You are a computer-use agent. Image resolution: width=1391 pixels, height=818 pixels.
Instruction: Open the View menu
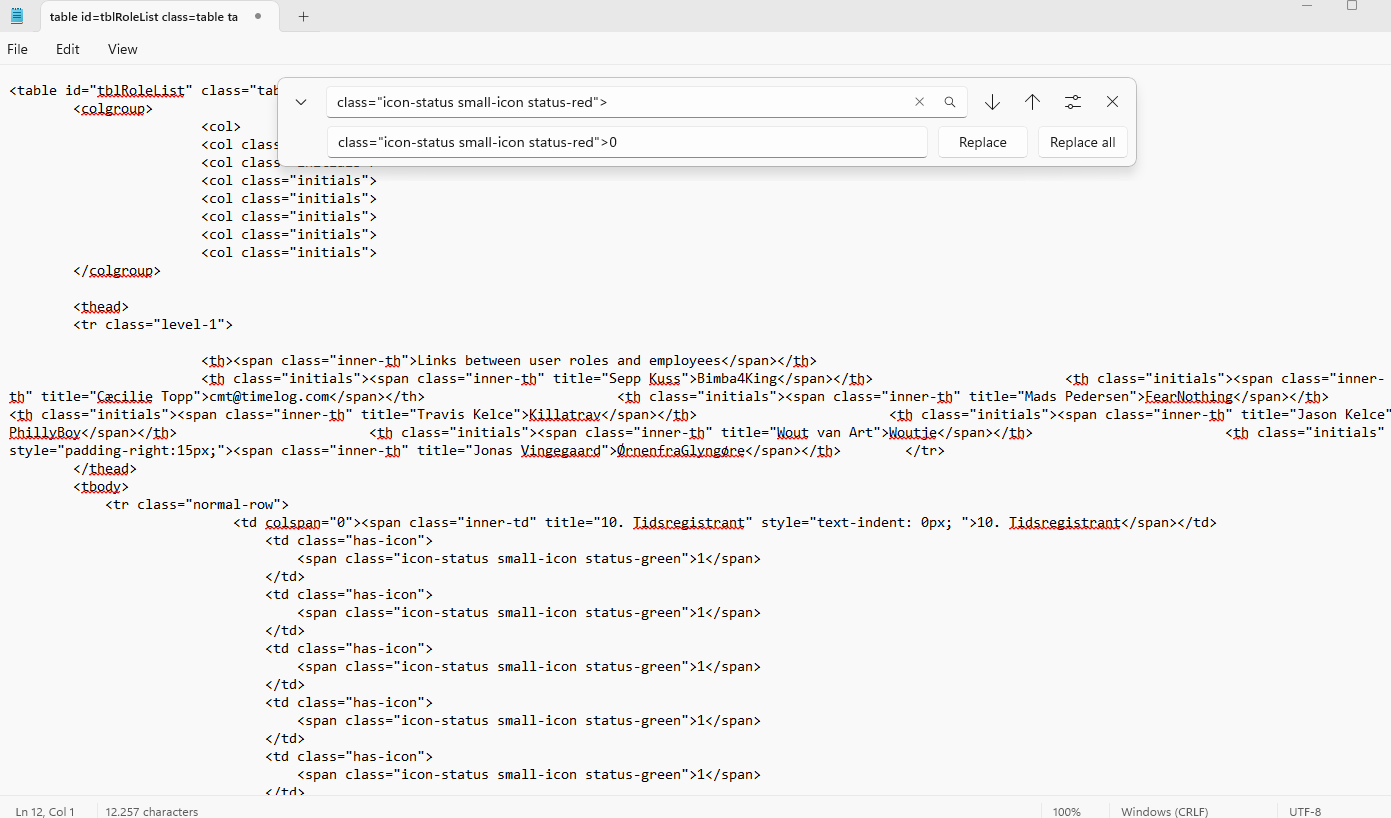point(122,49)
